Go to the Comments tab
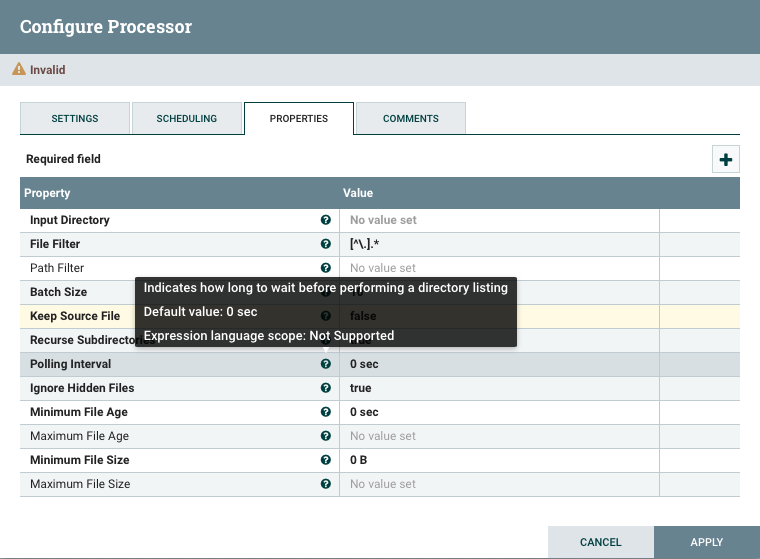760x559 pixels. [x=410, y=118]
